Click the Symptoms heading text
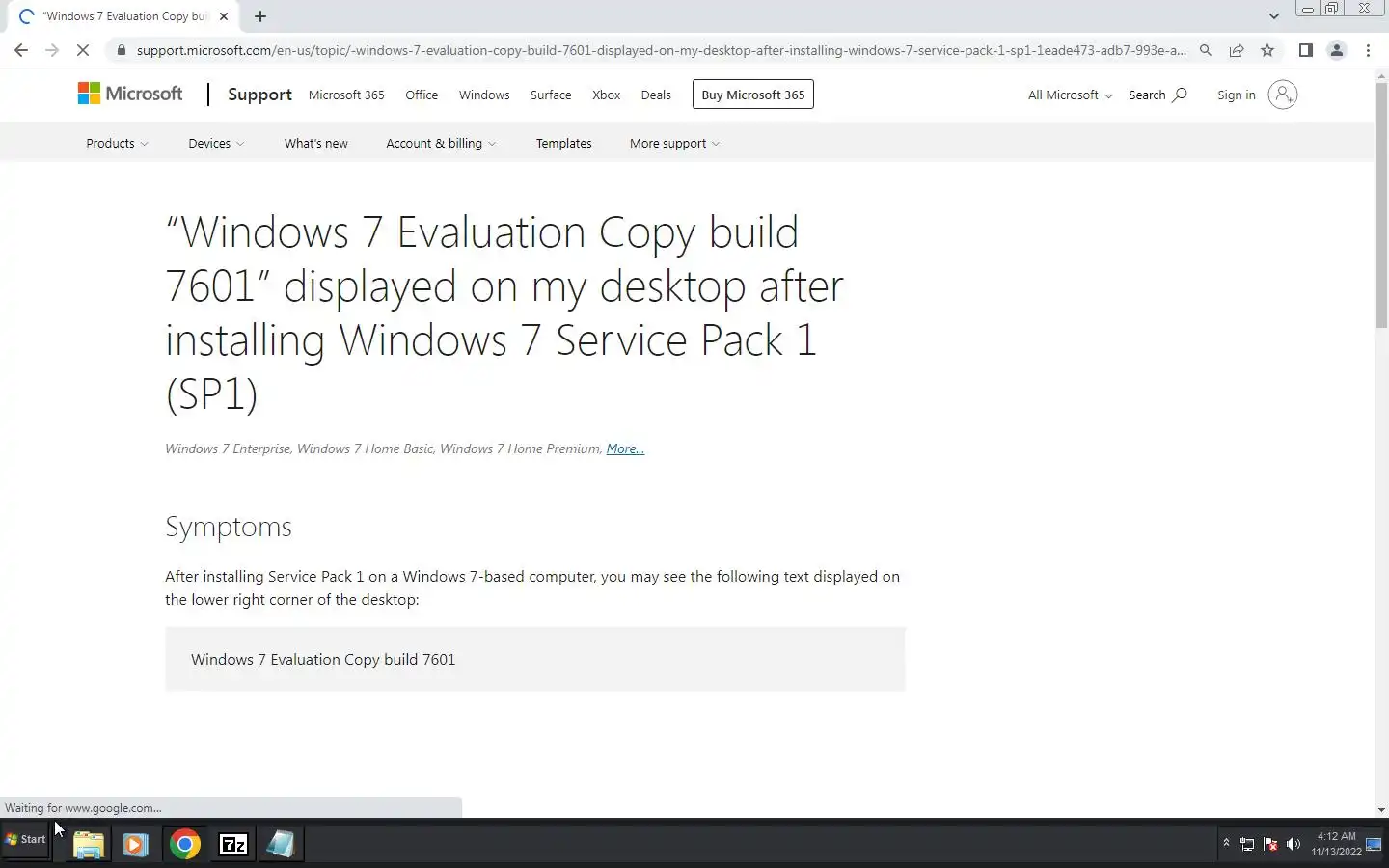Viewport: 1389px width, 868px height. (229, 527)
